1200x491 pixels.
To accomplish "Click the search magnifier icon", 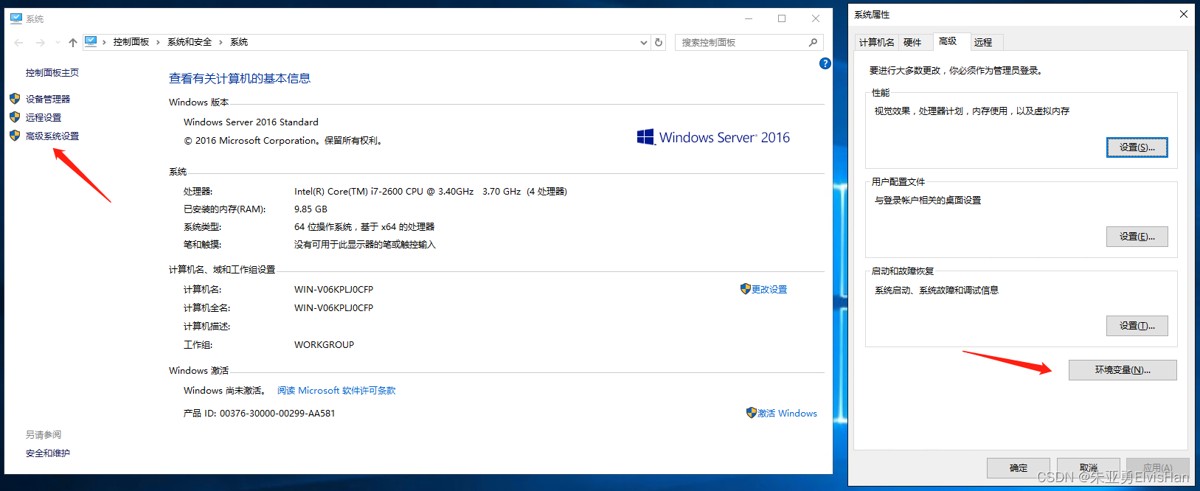I will 814,42.
